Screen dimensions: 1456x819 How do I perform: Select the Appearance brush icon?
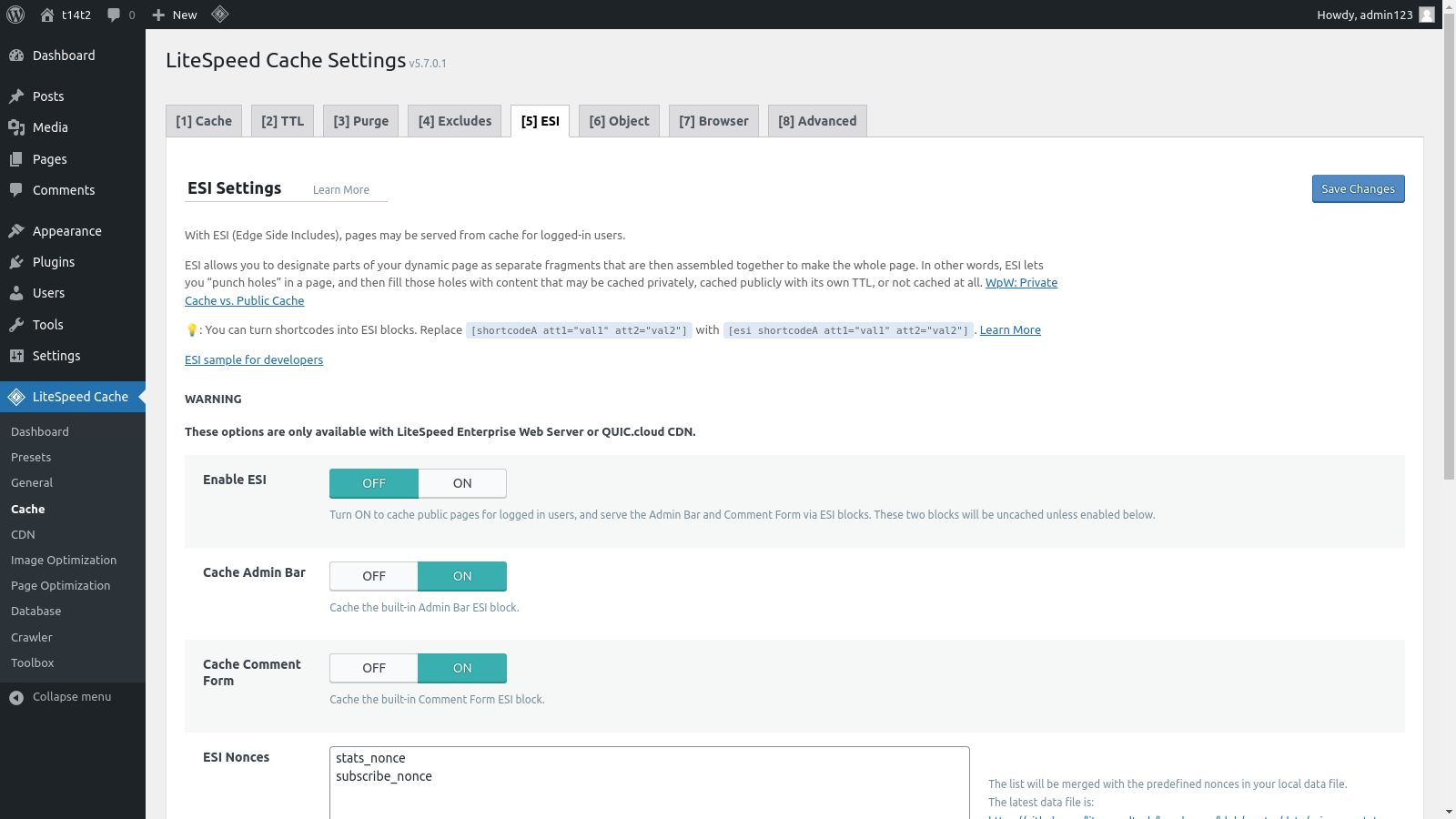click(x=16, y=230)
